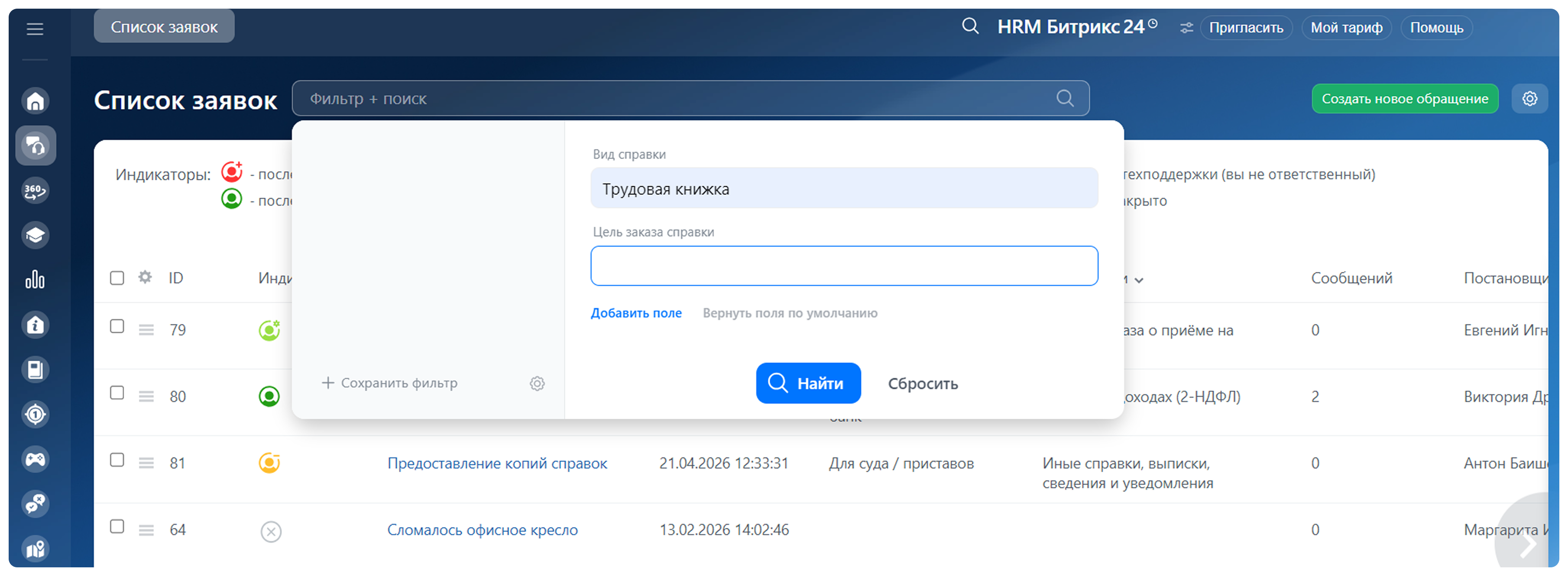This screenshot has width=1568, height=576.
Task: Open the learning section graduation cap icon
Action: pyautogui.click(x=36, y=235)
